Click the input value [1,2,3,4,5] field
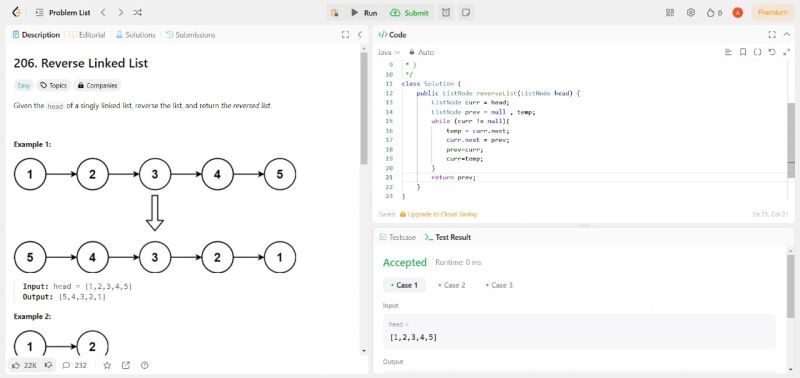The width and height of the screenshot is (800, 378). pyautogui.click(x=579, y=332)
